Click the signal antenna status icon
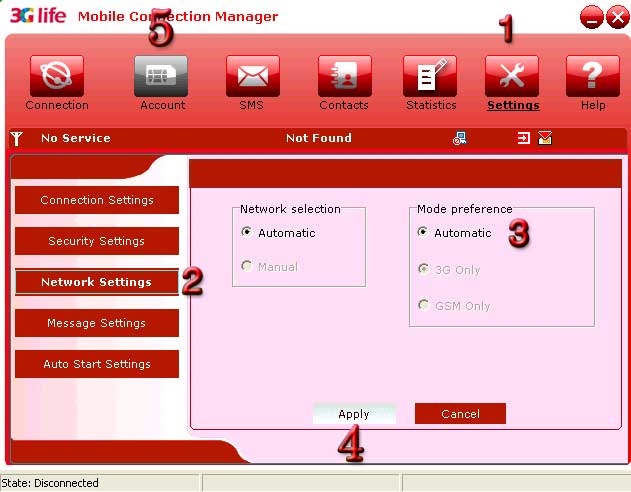Screen dimensions: 631x492 16,138
